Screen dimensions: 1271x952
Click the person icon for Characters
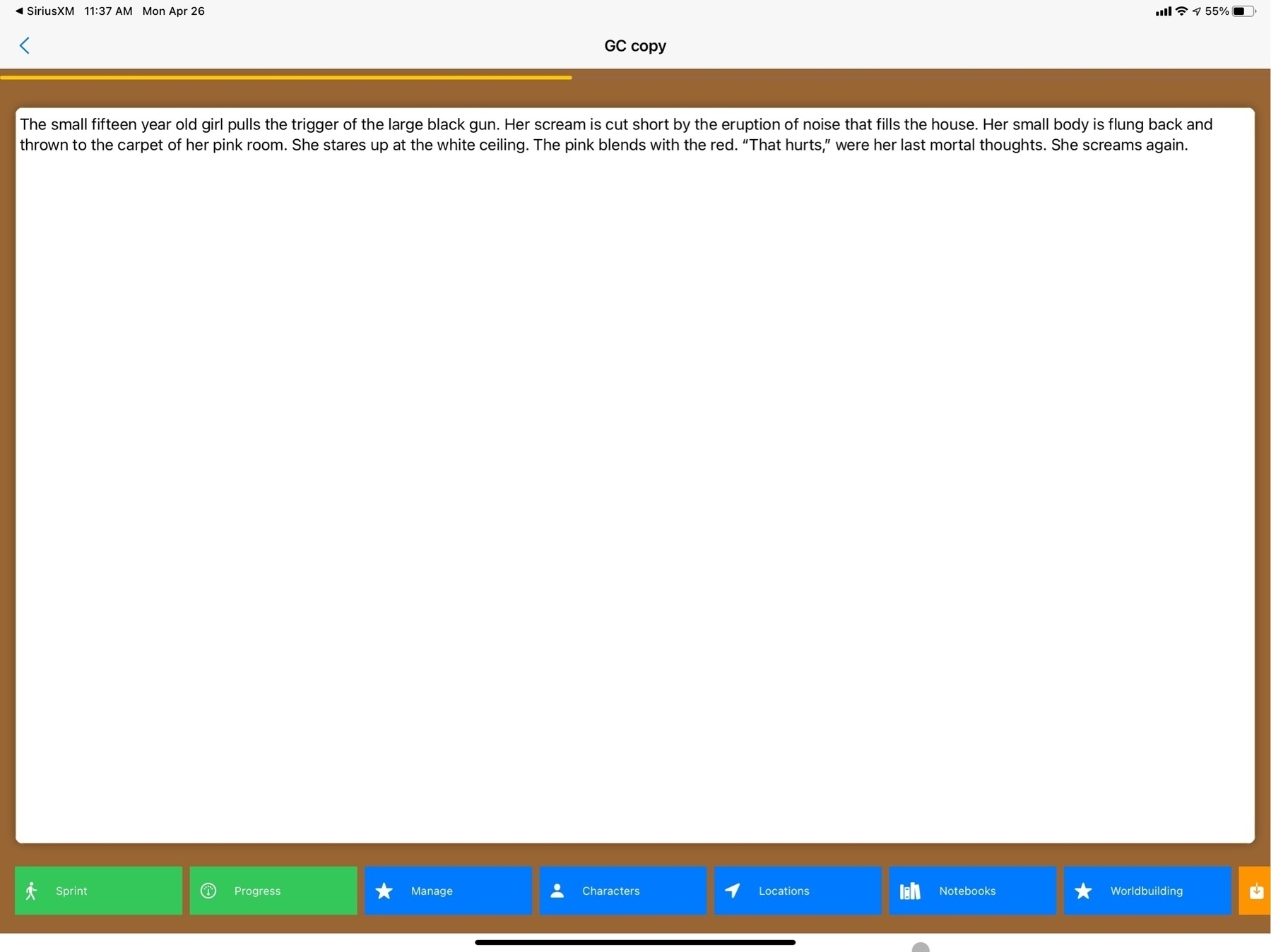click(557, 891)
